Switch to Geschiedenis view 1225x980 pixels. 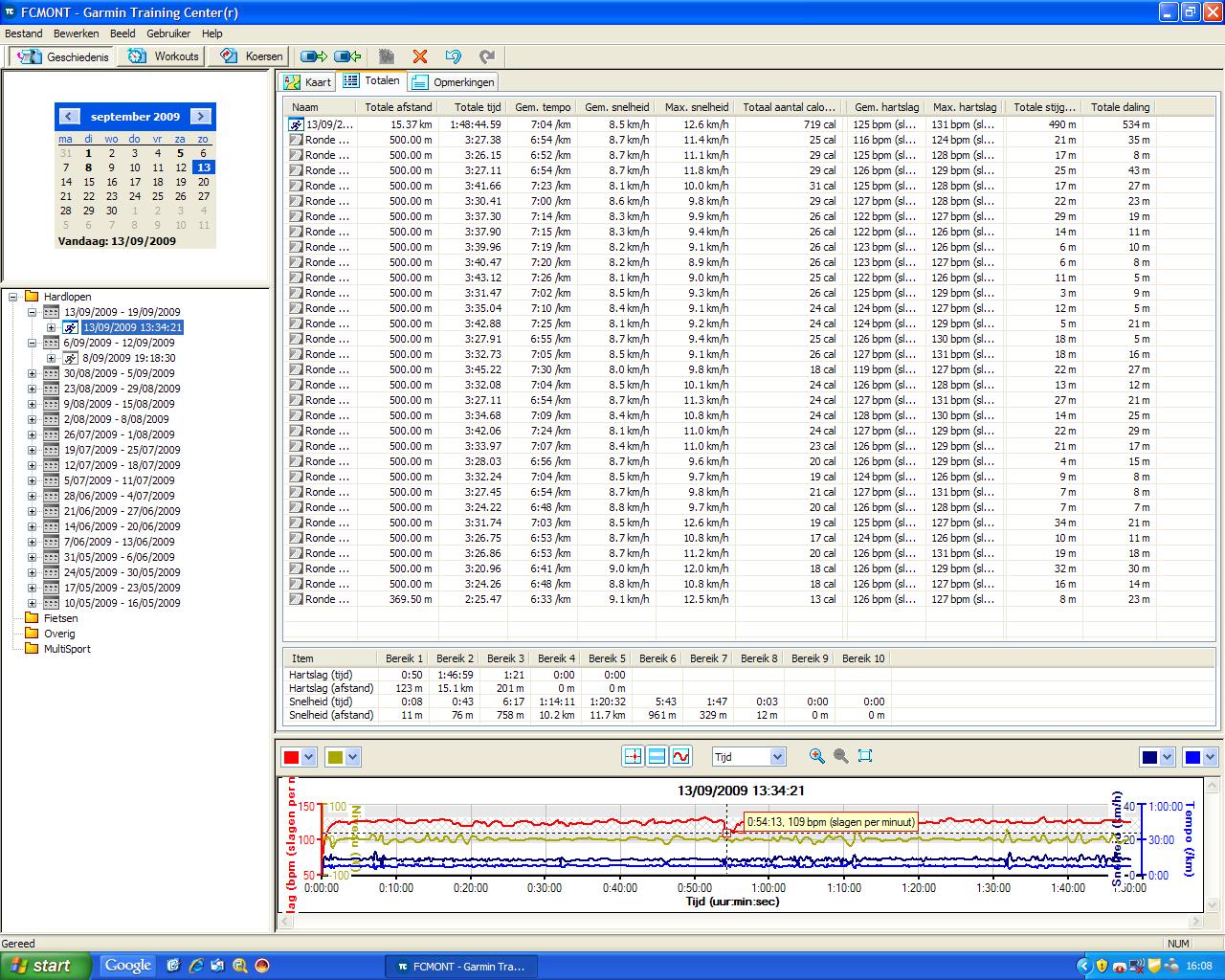click(x=62, y=56)
